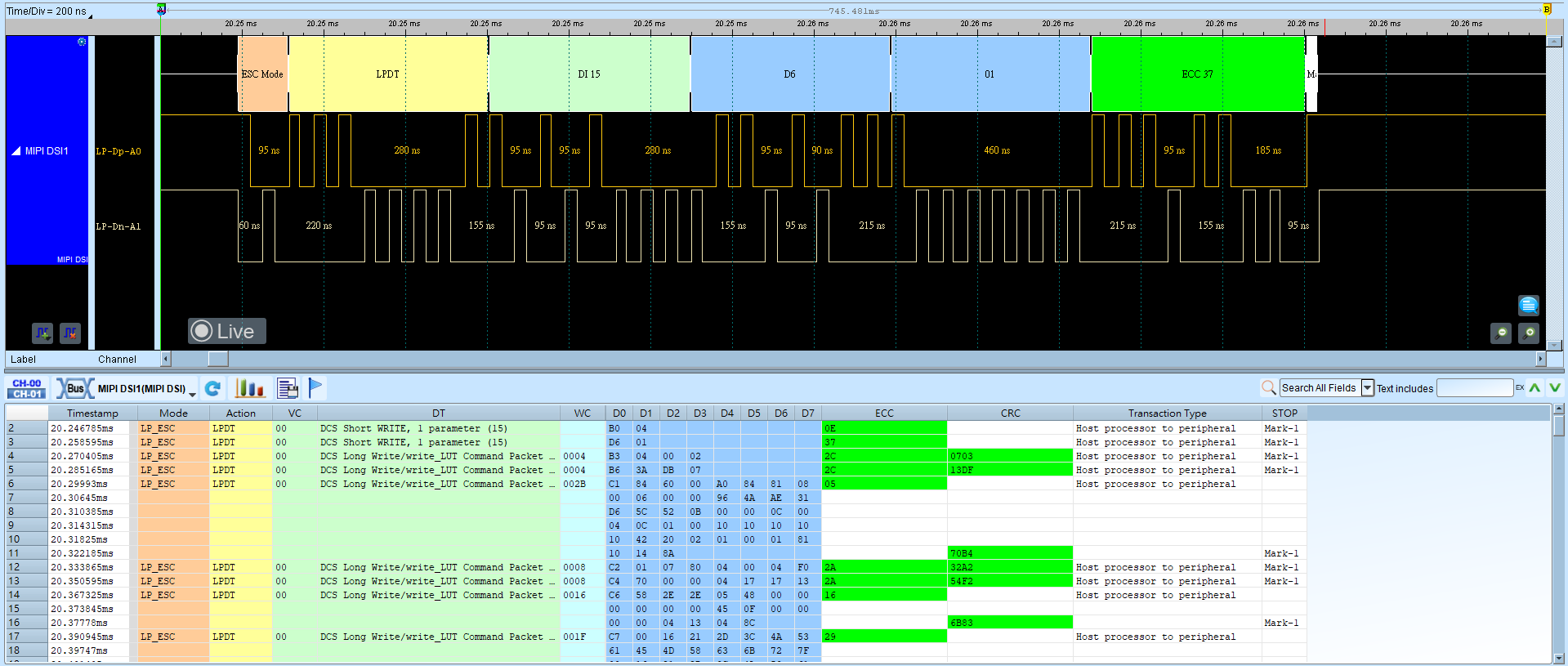The width and height of the screenshot is (1568, 666).
Task: Open the bar chart statistics icon
Action: coord(250,388)
